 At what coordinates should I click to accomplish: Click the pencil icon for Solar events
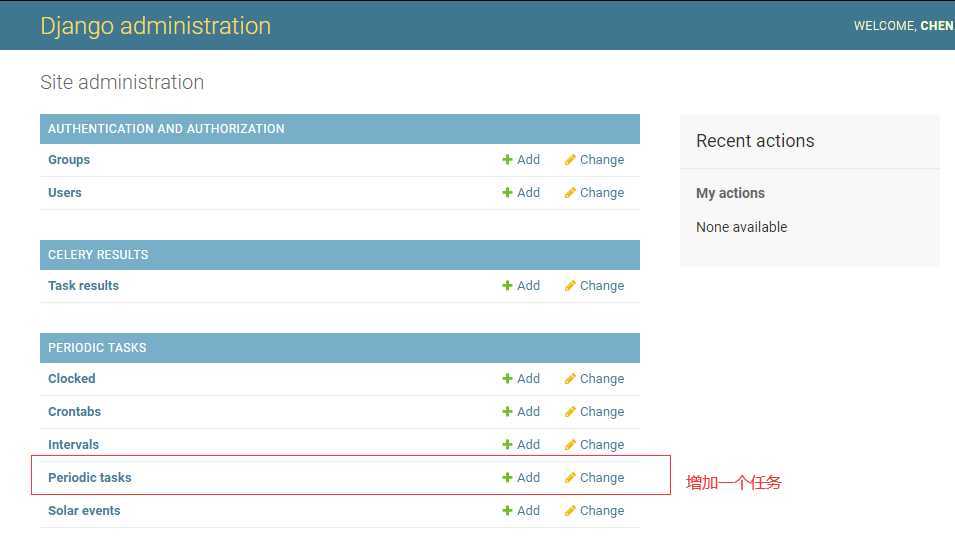569,510
